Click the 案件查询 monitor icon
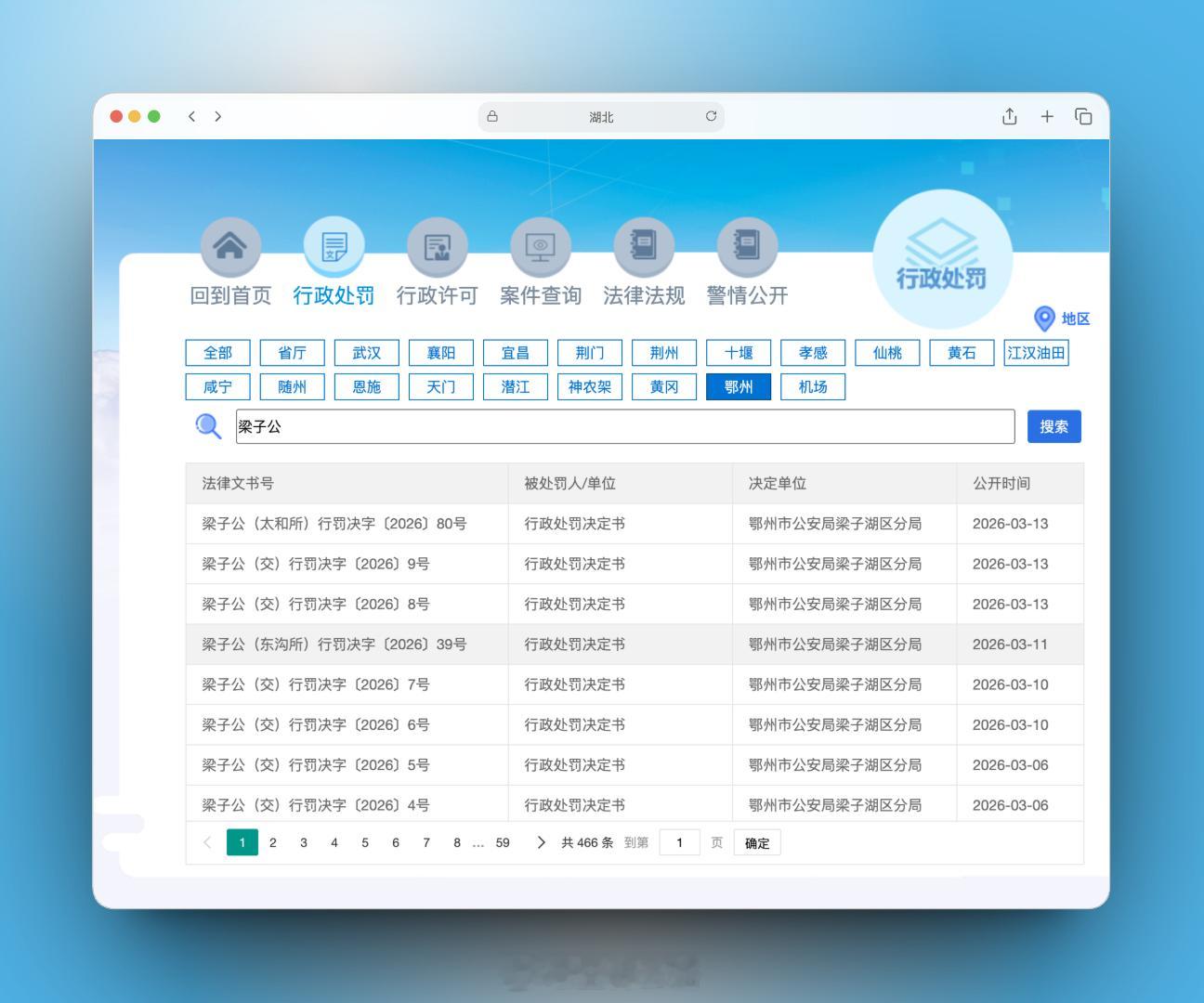 coord(540,247)
